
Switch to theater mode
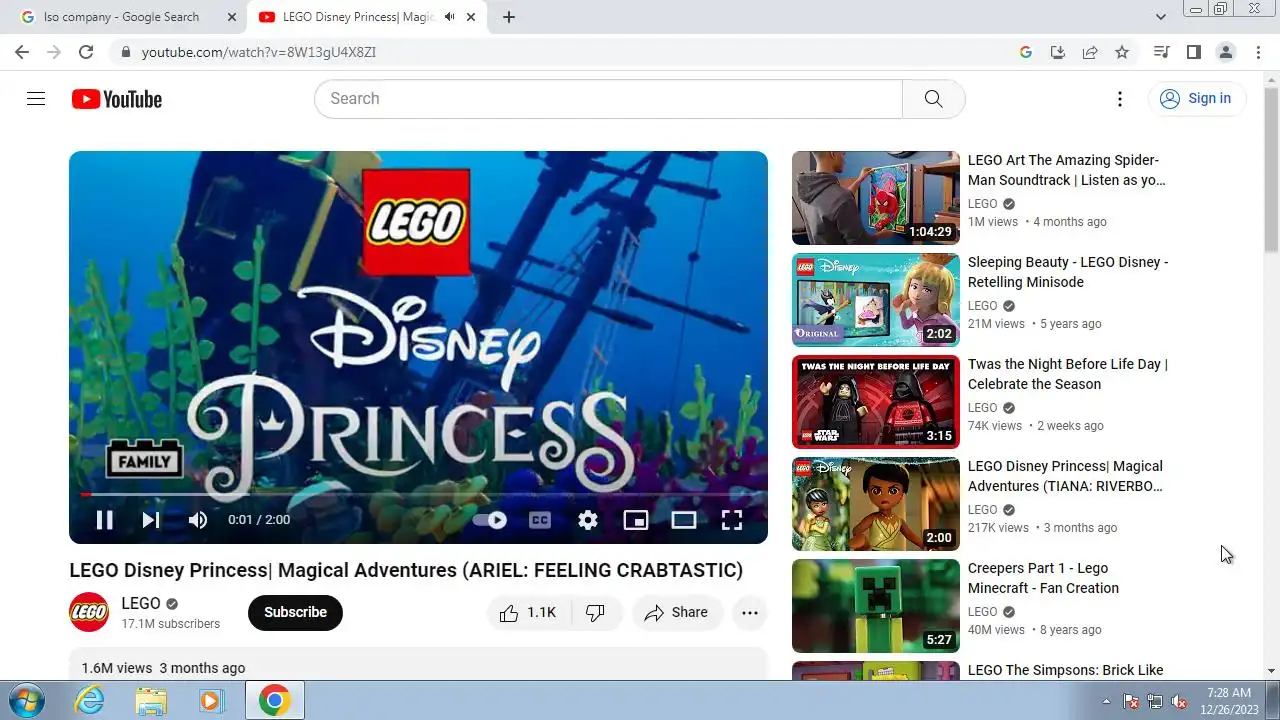pyautogui.click(x=684, y=520)
